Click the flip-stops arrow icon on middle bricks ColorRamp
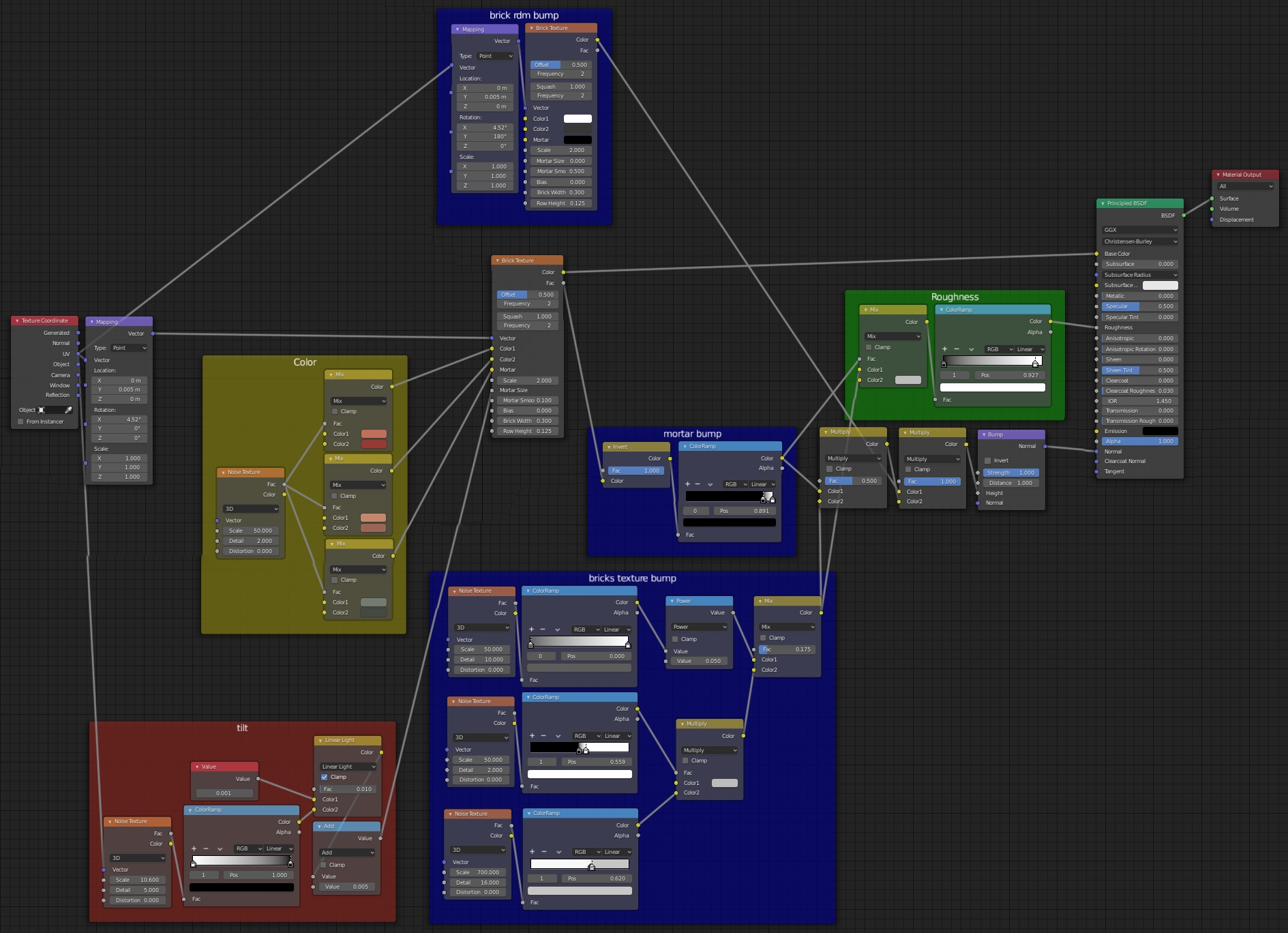1288x933 pixels. (x=558, y=736)
